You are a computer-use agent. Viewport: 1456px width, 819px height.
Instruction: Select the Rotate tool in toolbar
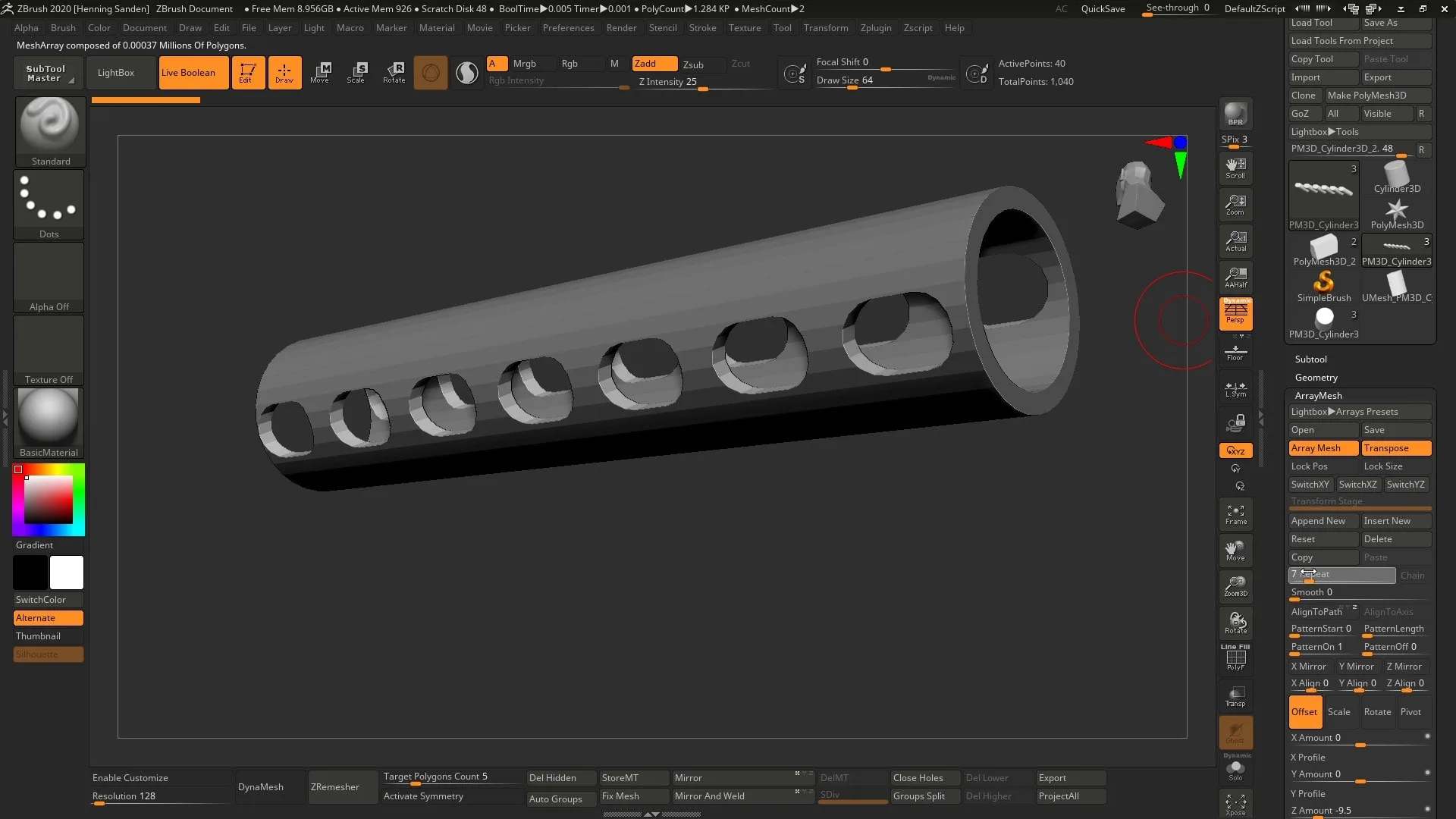pyautogui.click(x=394, y=71)
